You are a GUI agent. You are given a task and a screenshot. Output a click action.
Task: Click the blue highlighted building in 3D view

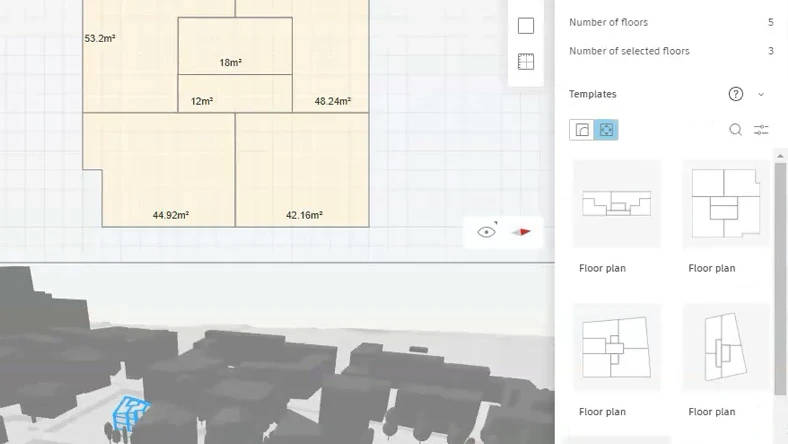tap(130, 413)
